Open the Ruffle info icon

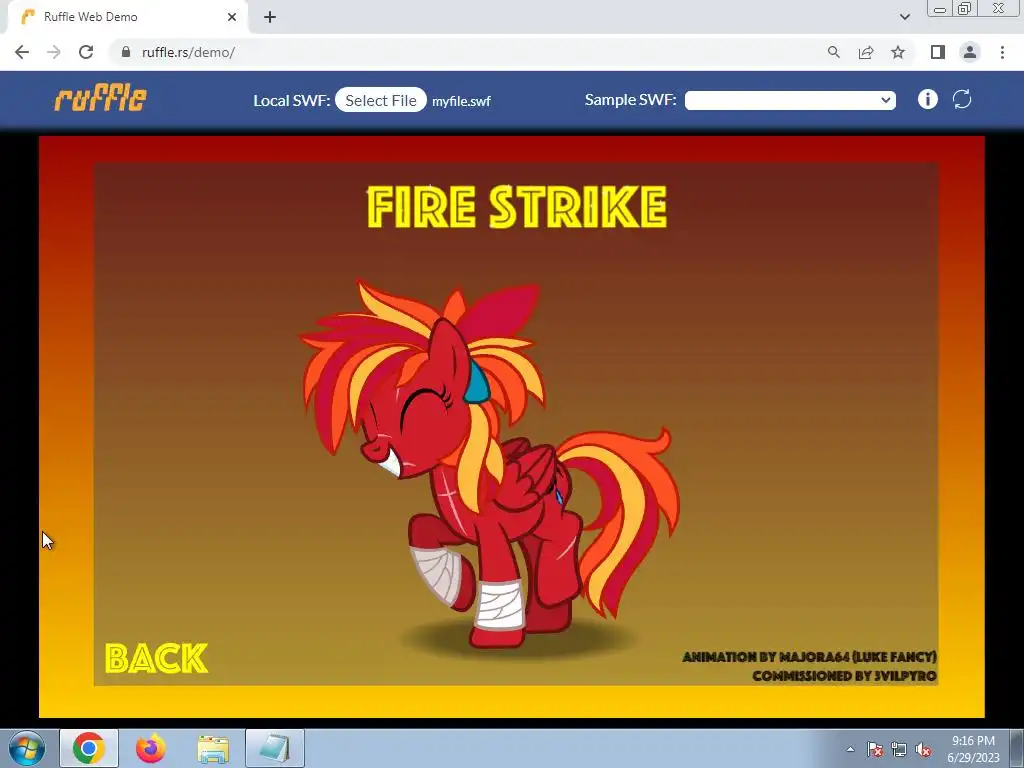[x=927, y=99]
